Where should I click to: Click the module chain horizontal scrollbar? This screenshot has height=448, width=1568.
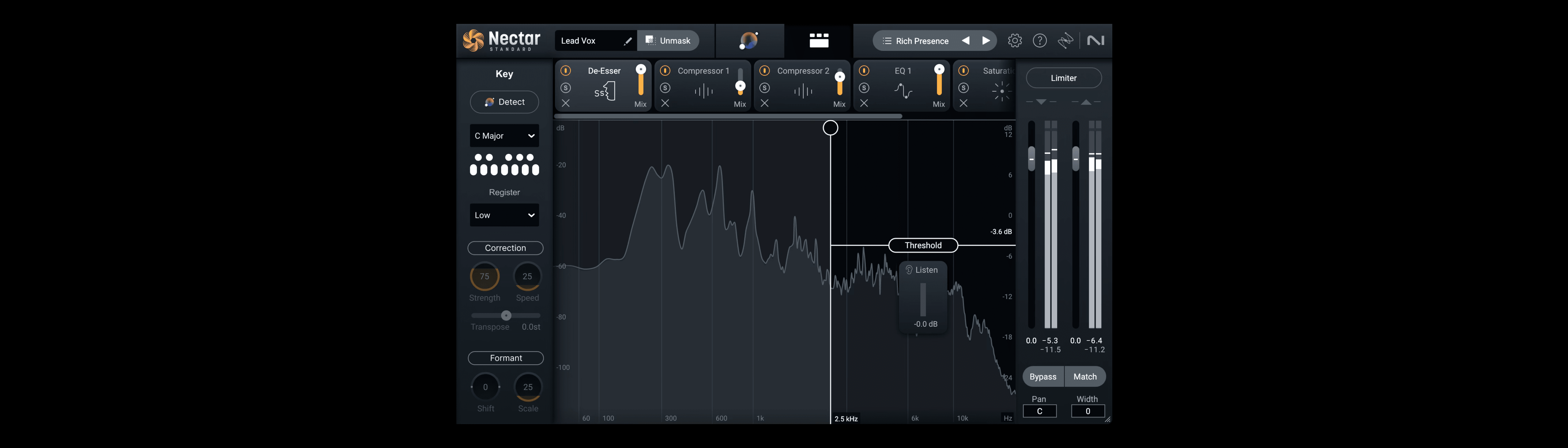point(729,116)
